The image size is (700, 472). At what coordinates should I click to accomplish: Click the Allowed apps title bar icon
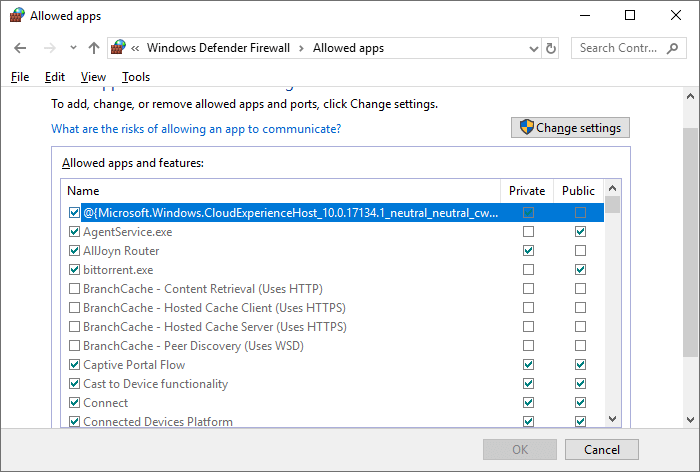coord(16,16)
